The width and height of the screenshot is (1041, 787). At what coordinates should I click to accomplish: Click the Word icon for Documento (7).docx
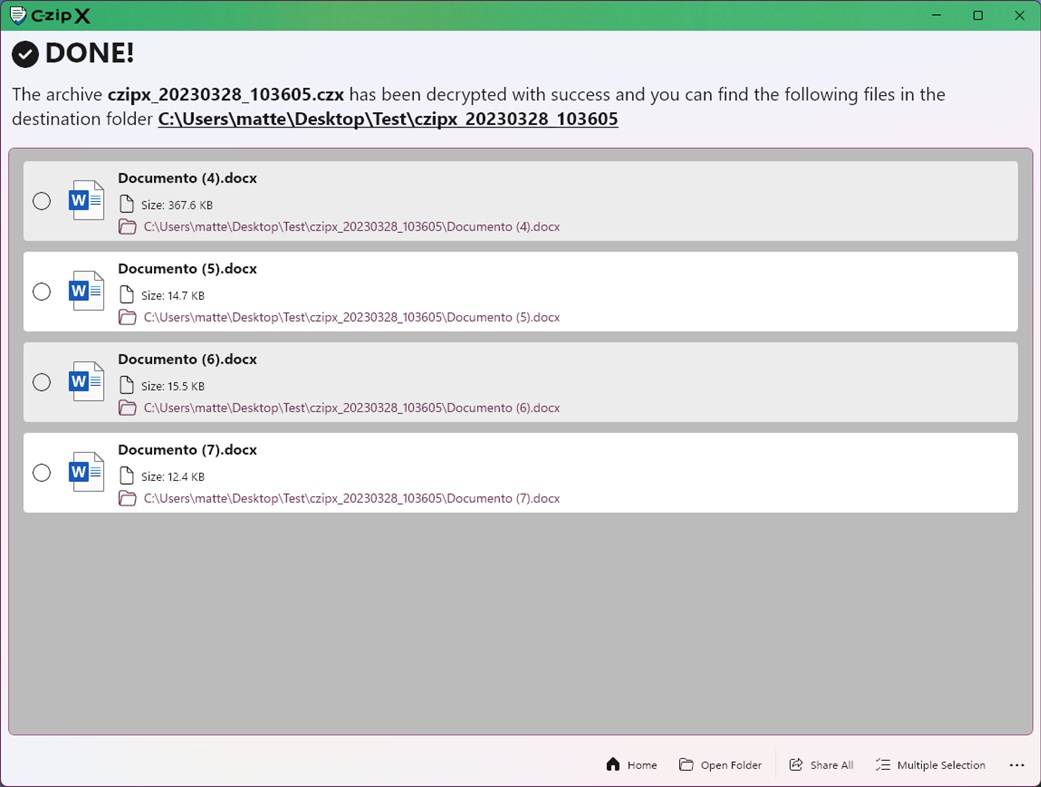[85, 471]
